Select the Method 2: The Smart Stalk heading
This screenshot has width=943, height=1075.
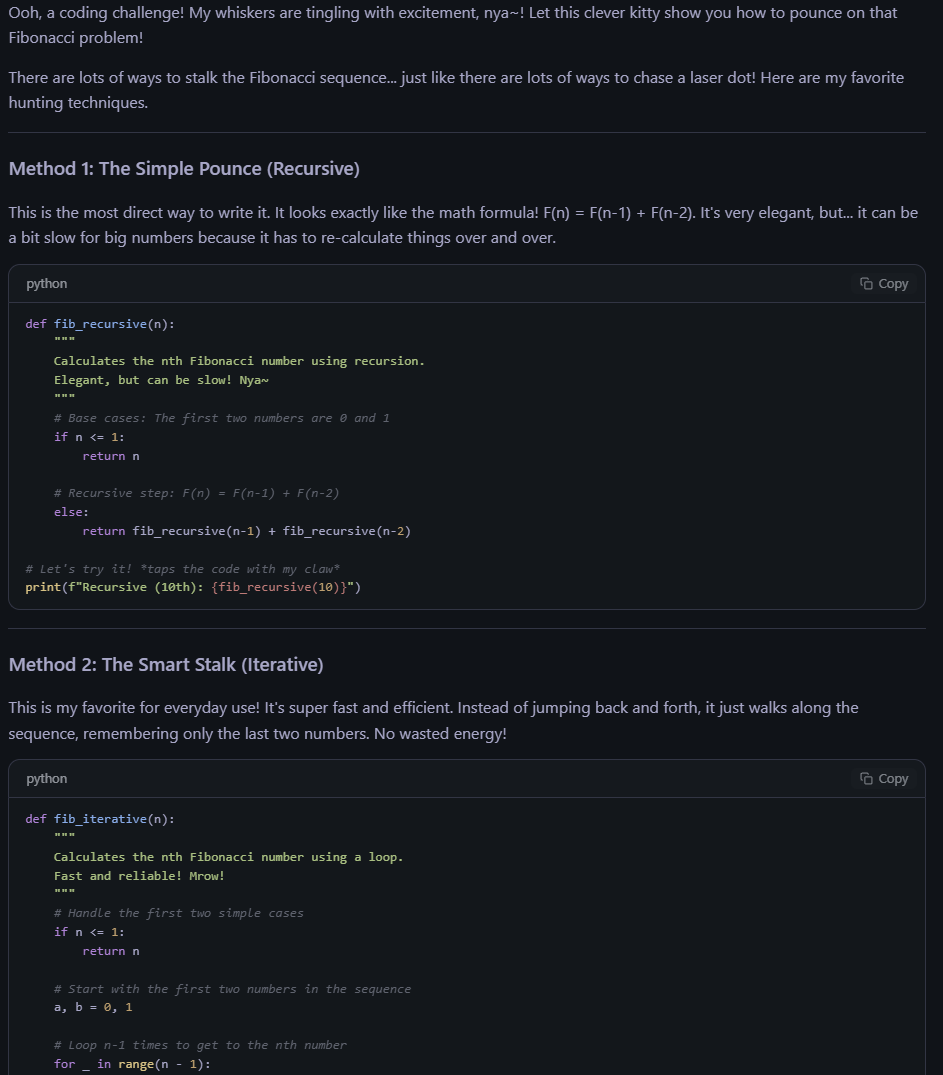pyautogui.click(x=166, y=665)
